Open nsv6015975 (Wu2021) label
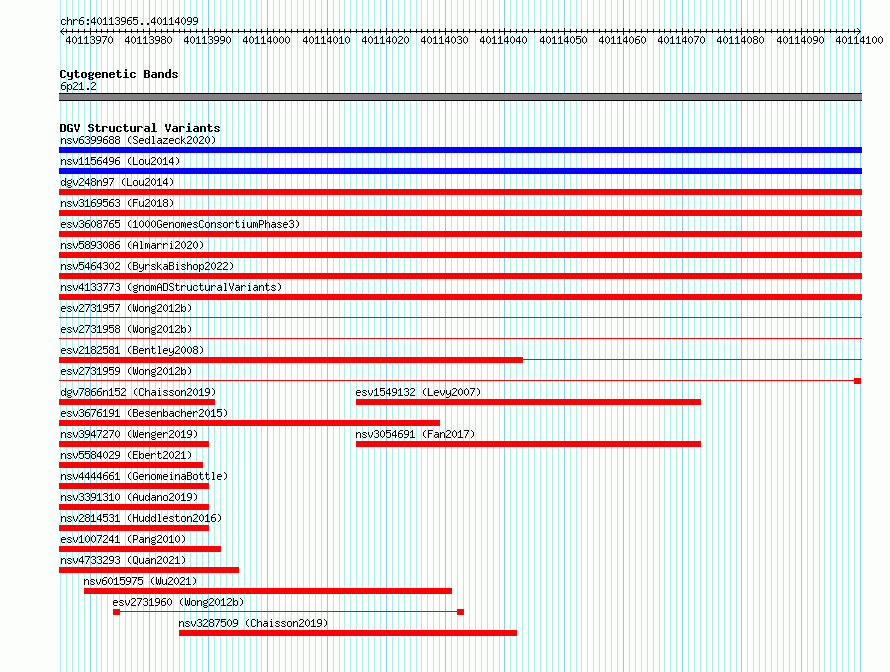Image resolution: width=890 pixels, height=672 pixels. coord(140,581)
